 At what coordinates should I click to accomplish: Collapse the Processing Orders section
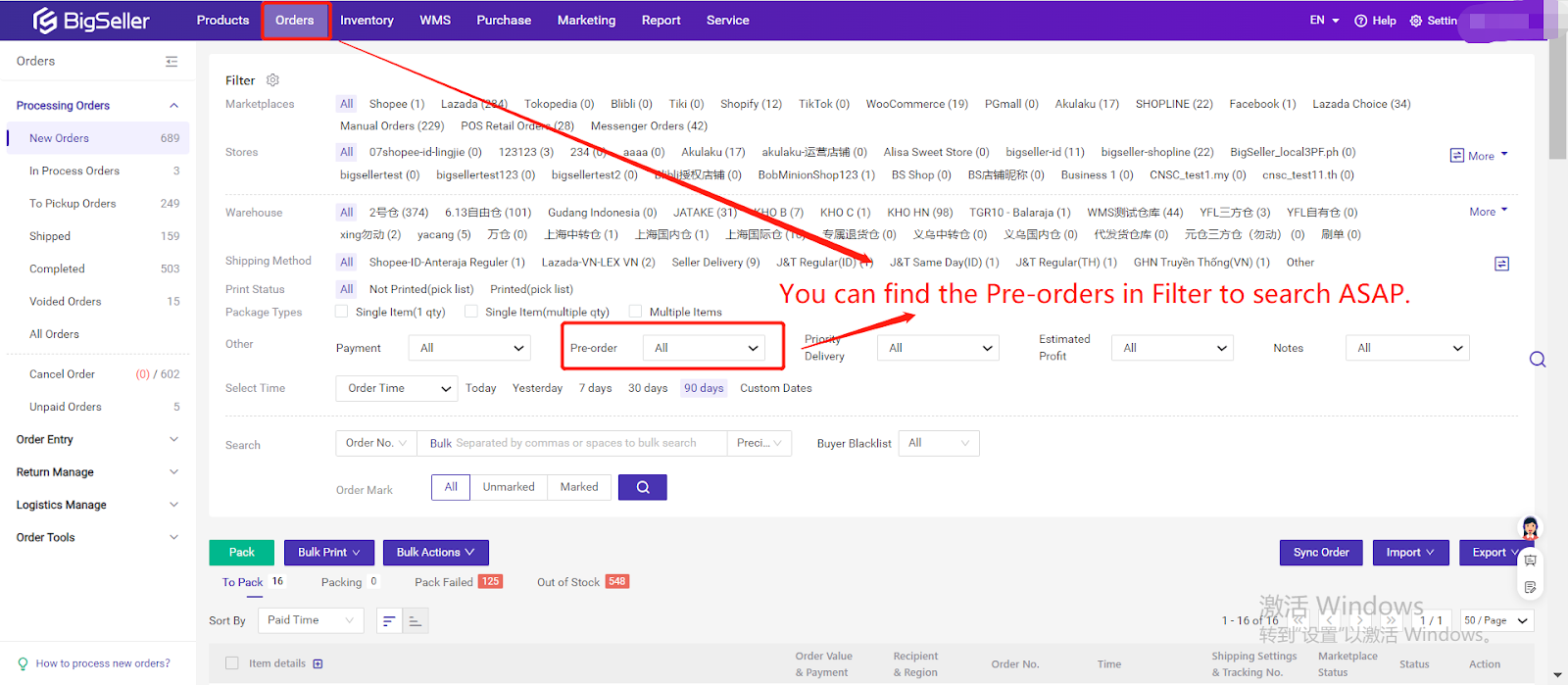click(x=98, y=106)
